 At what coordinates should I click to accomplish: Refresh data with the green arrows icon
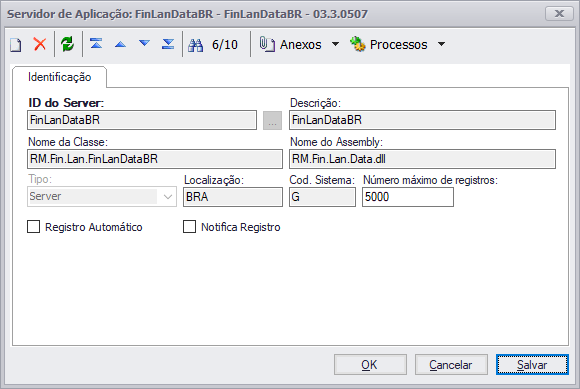(x=68, y=44)
